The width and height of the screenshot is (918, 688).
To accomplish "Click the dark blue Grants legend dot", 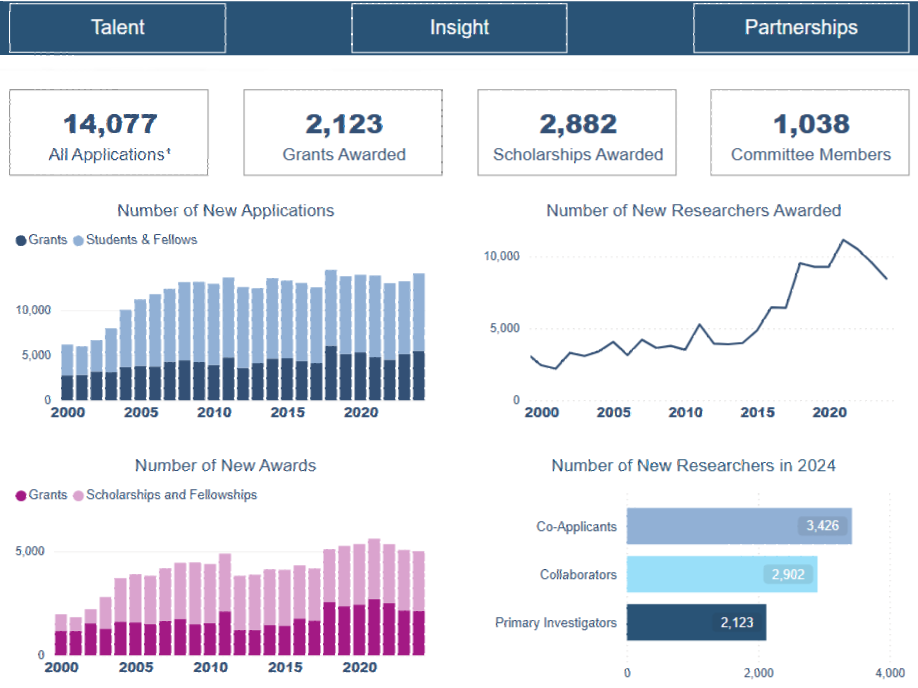I will point(21,240).
